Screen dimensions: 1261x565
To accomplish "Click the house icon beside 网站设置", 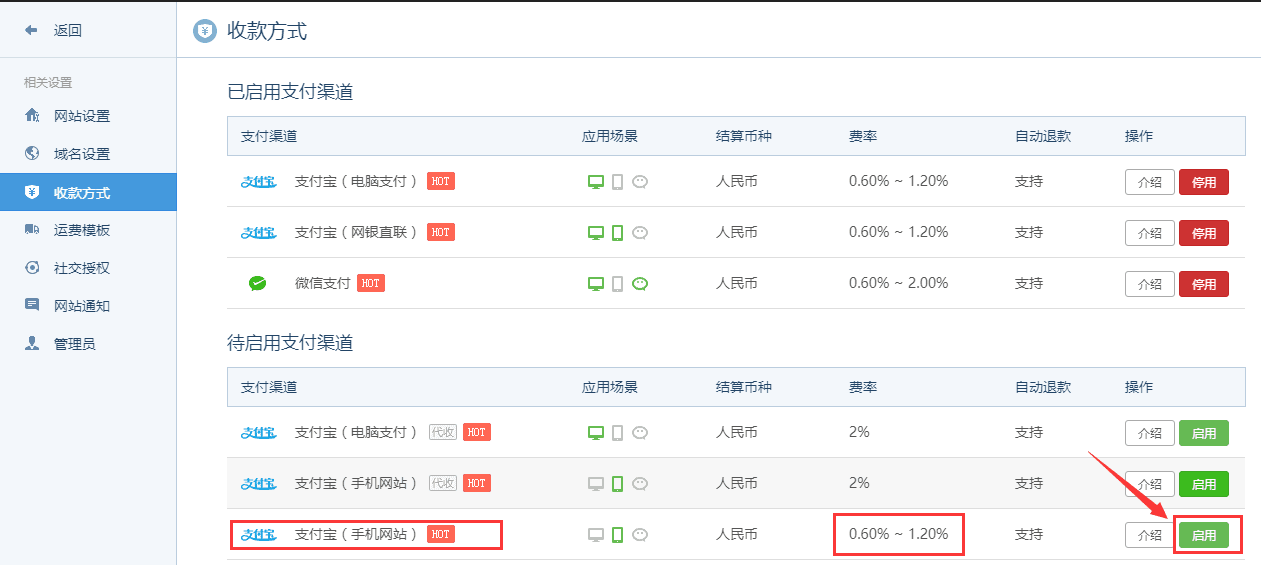I will [x=32, y=116].
